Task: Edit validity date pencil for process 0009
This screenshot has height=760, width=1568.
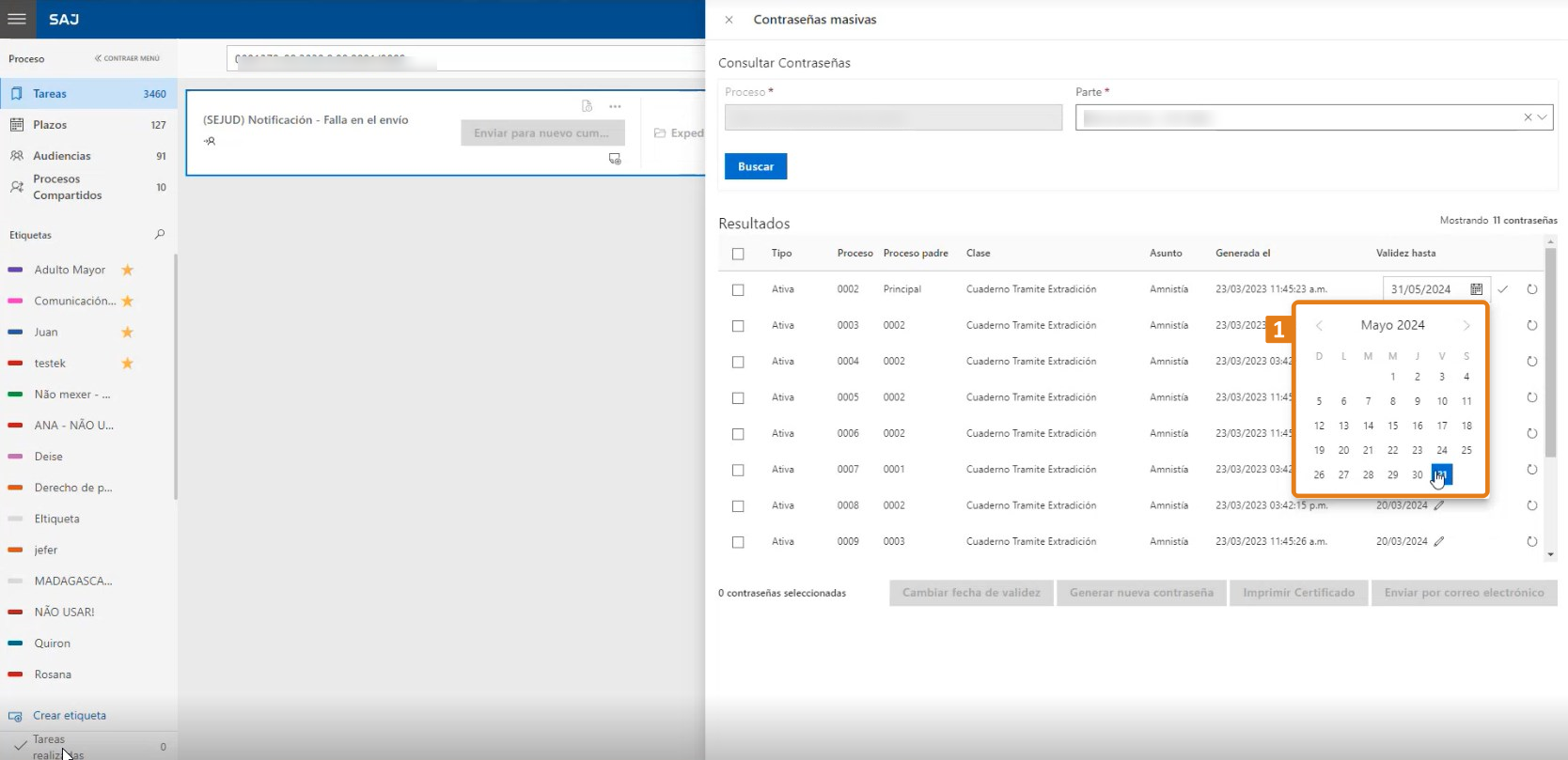Action: tap(1439, 541)
